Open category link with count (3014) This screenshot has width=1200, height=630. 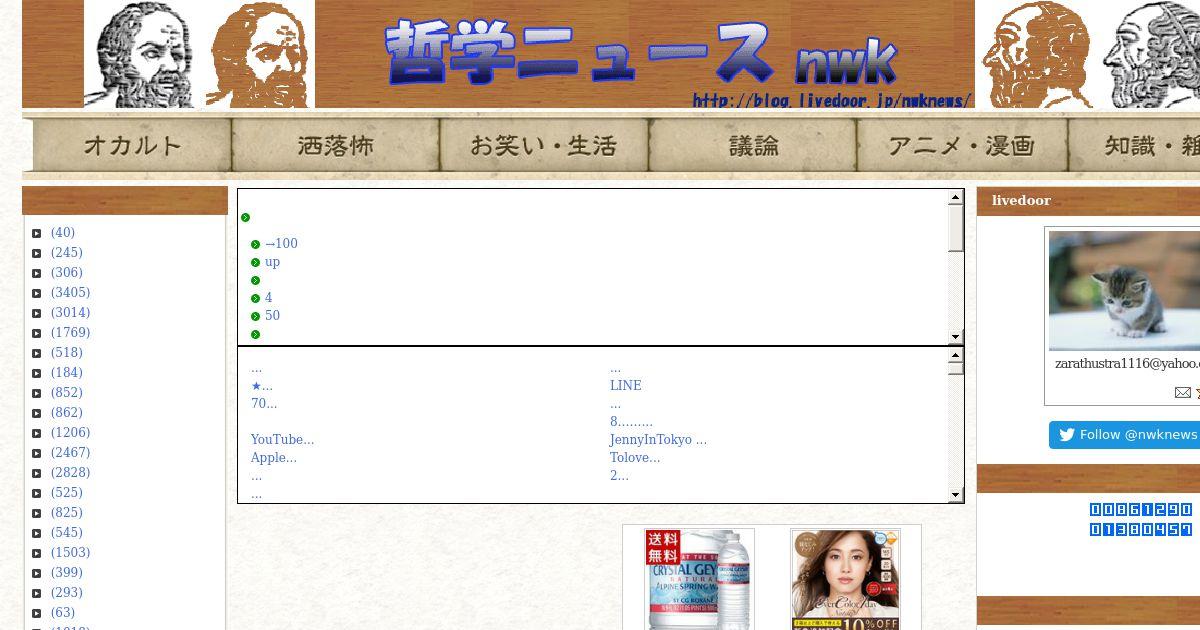[x=71, y=313]
